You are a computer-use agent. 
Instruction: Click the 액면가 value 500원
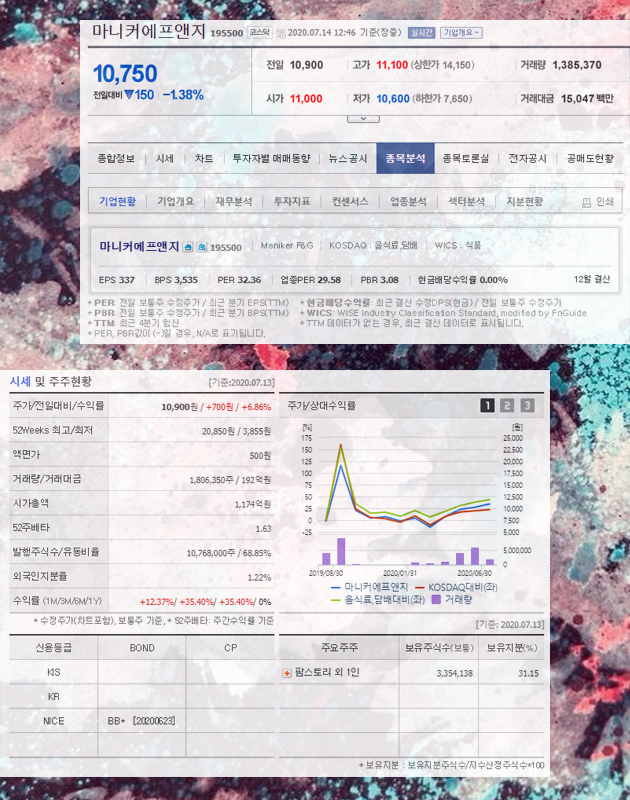click(260, 456)
